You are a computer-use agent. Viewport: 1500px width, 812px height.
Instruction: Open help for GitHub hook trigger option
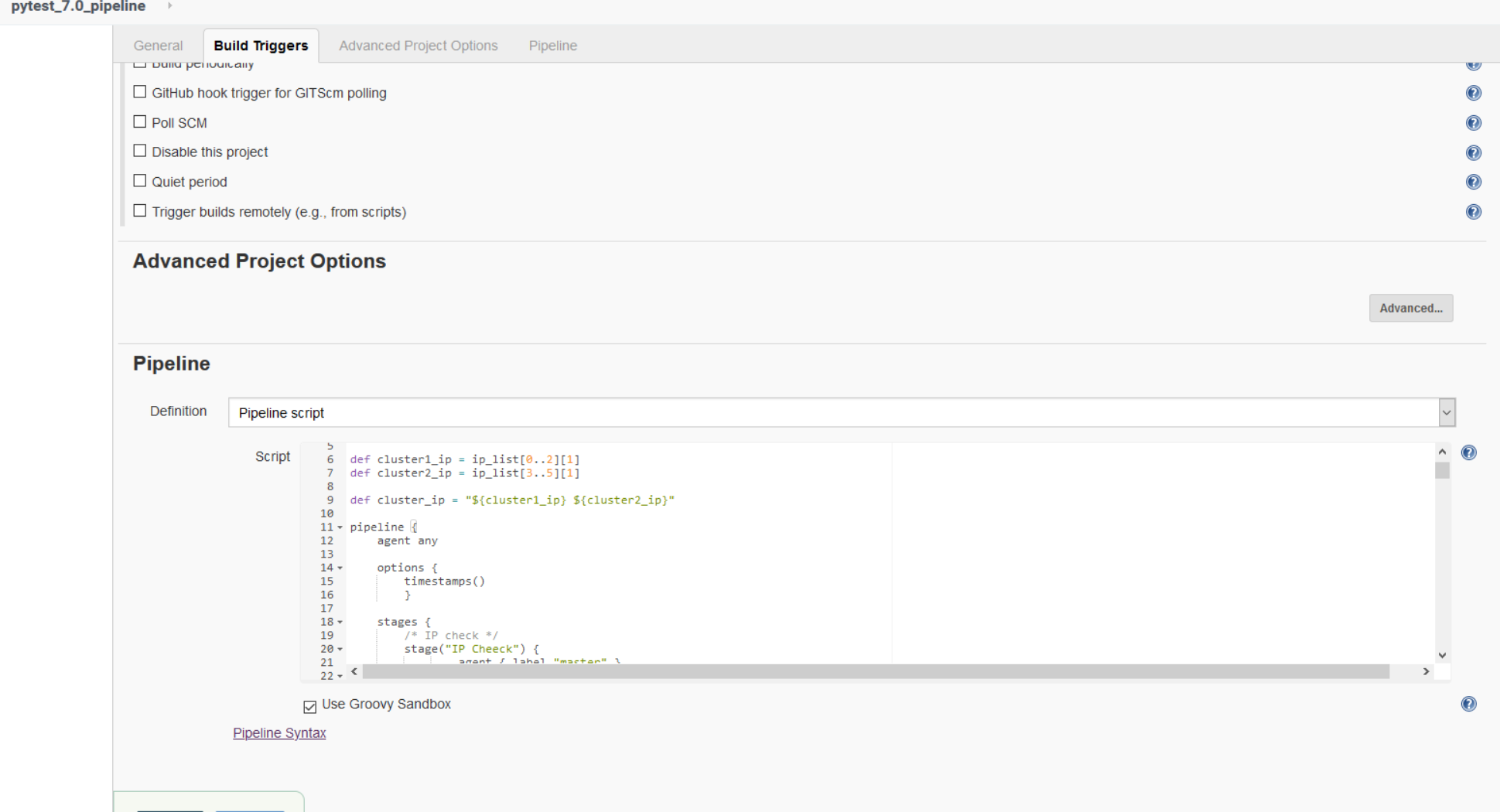tap(1473, 93)
